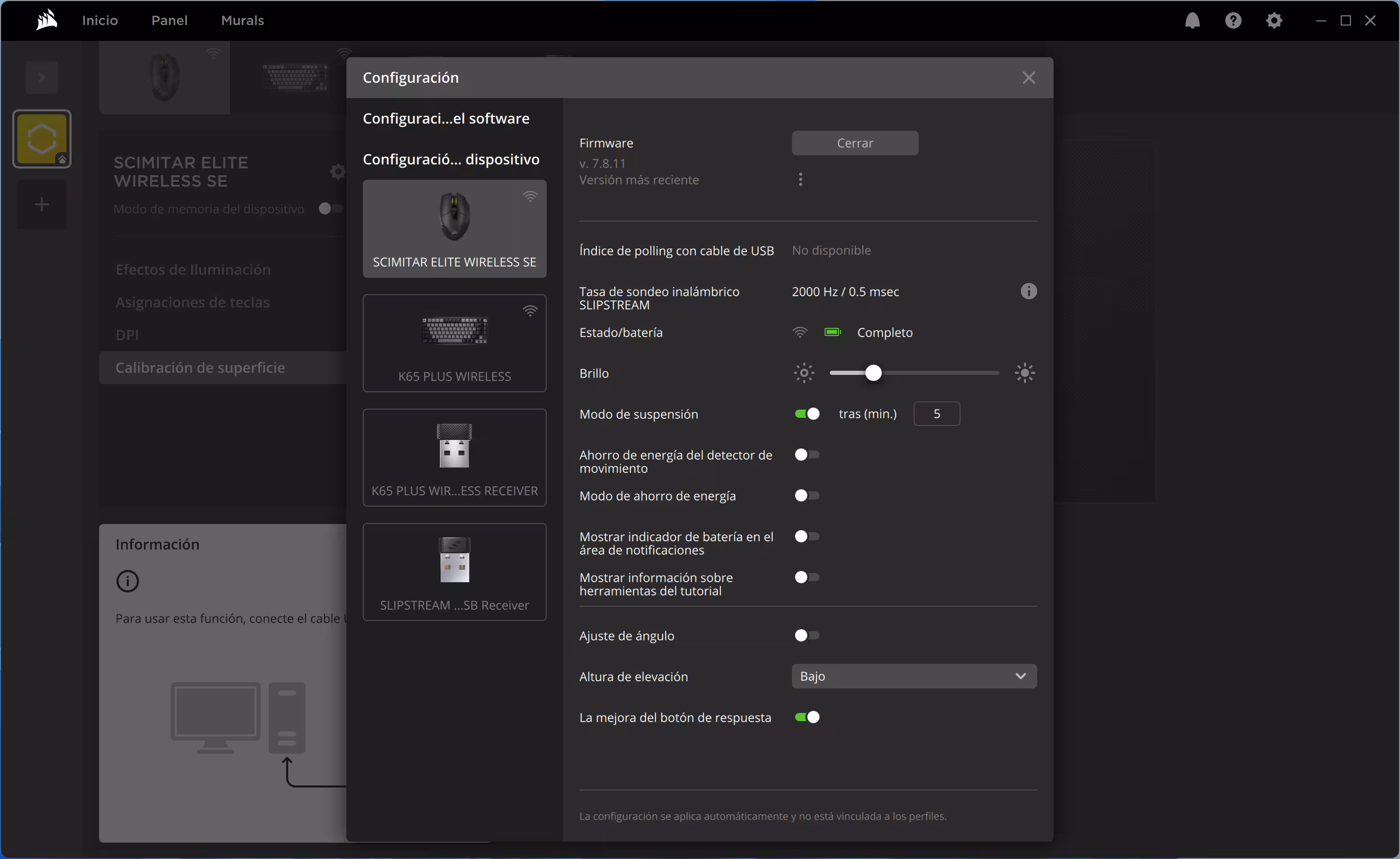Viewport: 1400px width, 859px height.
Task: Close the Configuración dialog
Action: (x=1028, y=78)
